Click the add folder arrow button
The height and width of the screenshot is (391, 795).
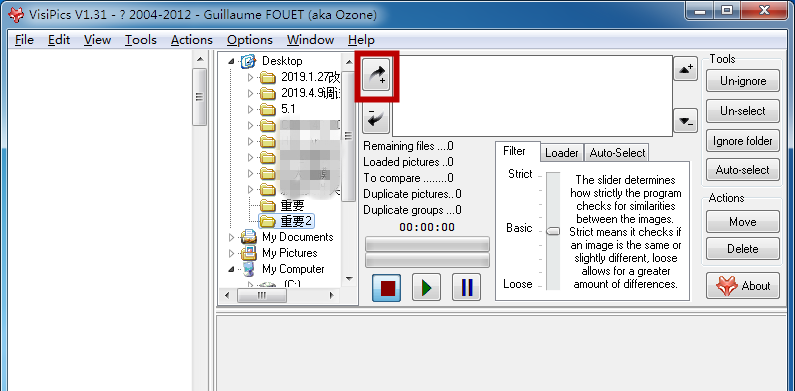[x=376, y=75]
